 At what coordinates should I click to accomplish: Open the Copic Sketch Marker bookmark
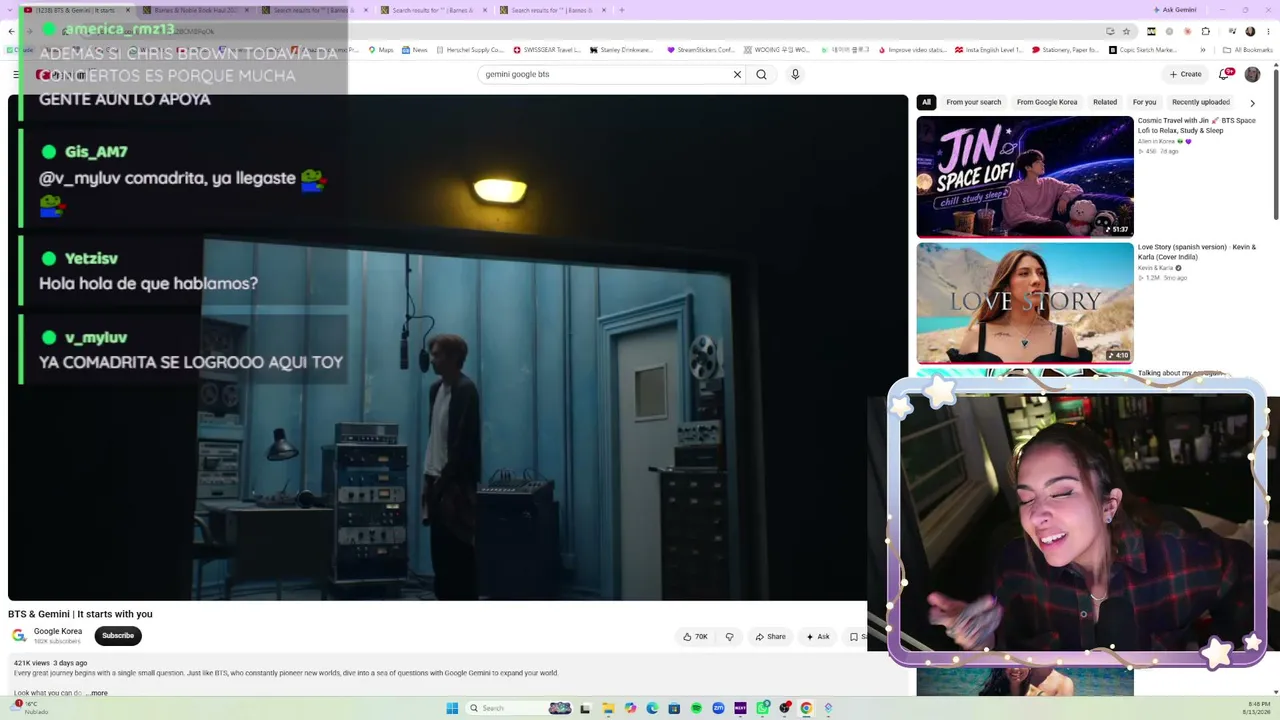1142,50
